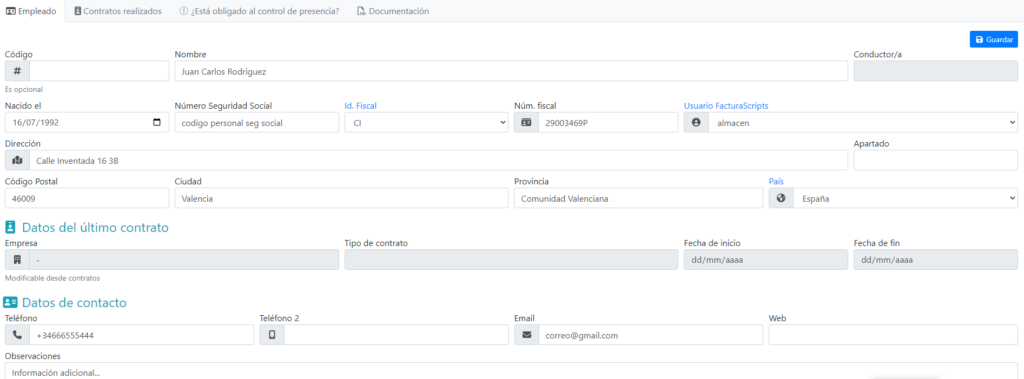
Task: Click the Nombre field with Juan Carlos Rodriguez
Action: (x=511, y=71)
